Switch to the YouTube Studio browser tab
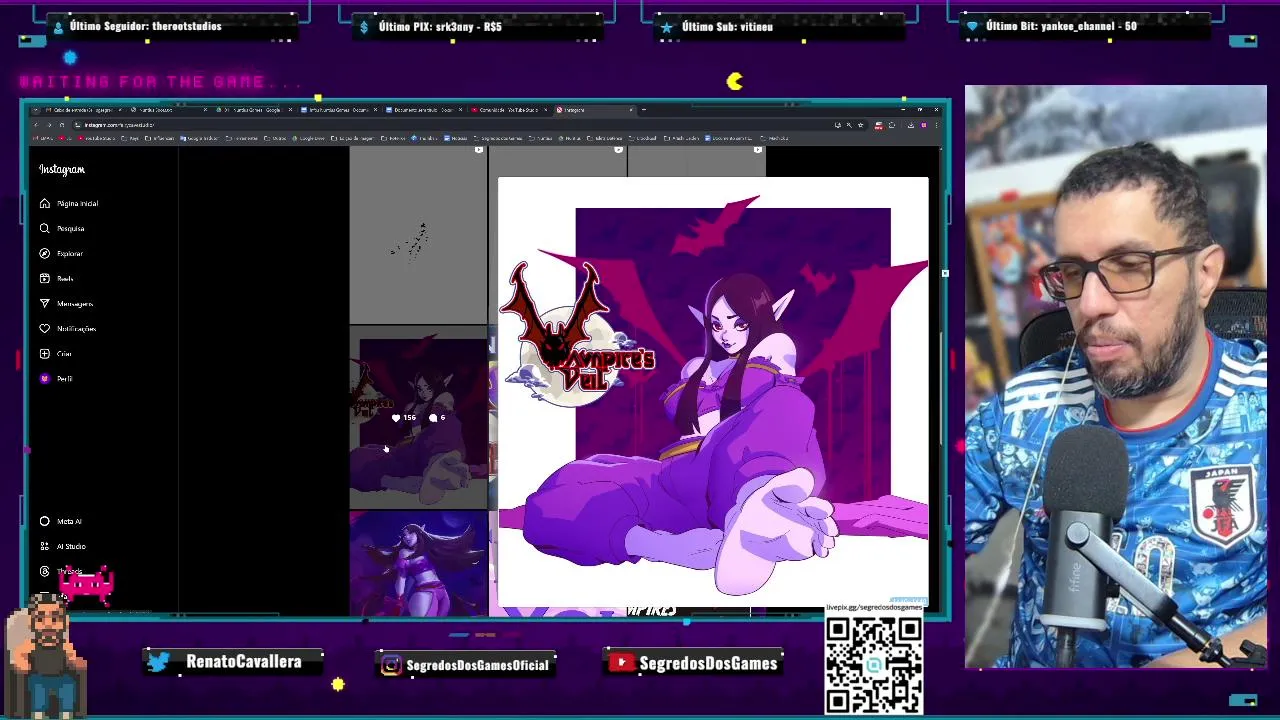 tap(508, 110)
